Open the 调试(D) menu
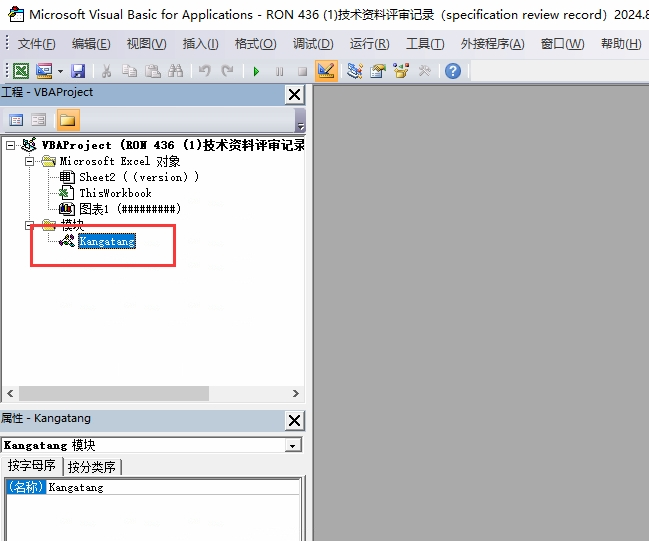The width and height of the screenshot is (649, 541). [x=313, y=43]
